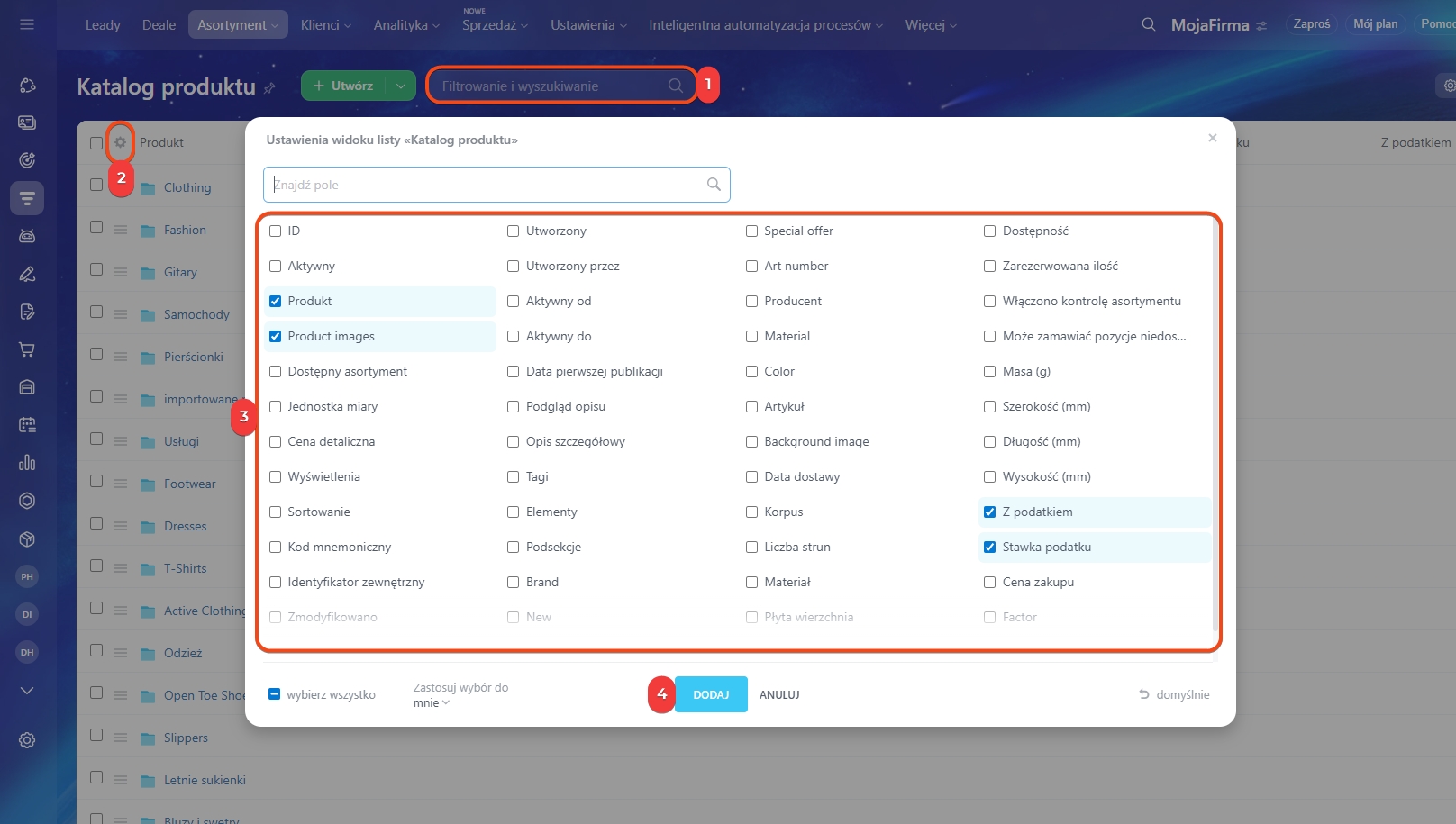Pin the Katalog produktu page

[x=269, y=88]
